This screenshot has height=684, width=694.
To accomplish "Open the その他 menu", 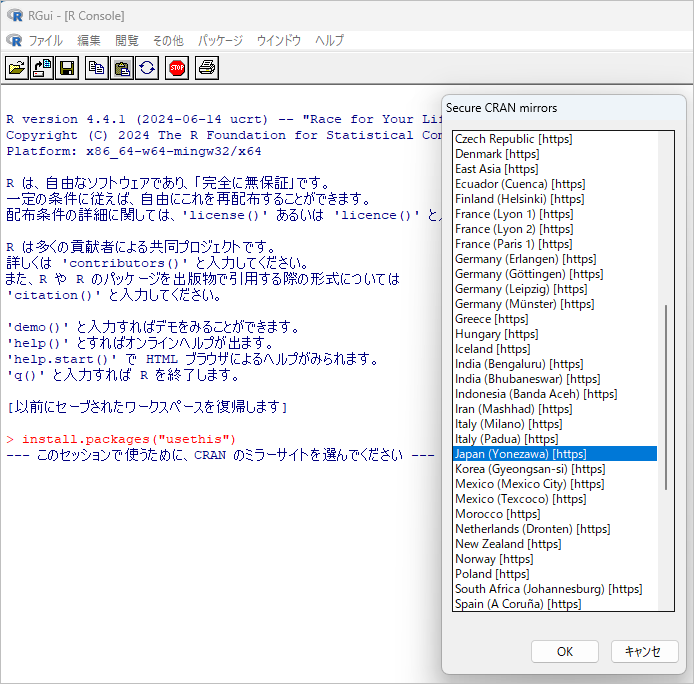I will pyautogui.click(x=168, y=40).
